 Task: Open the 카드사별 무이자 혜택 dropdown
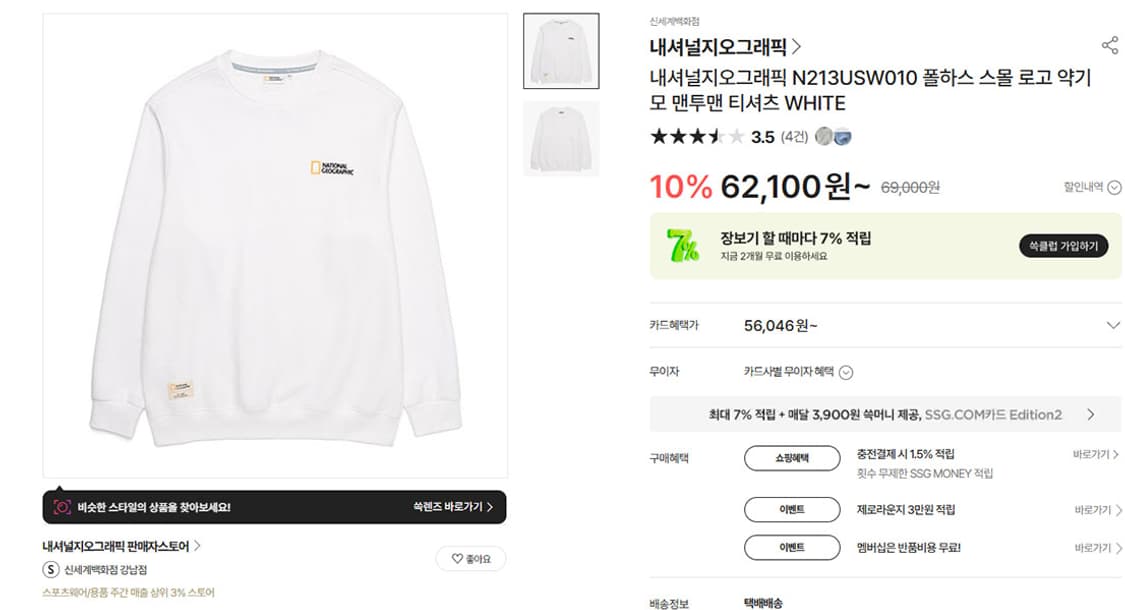point(846,371)
